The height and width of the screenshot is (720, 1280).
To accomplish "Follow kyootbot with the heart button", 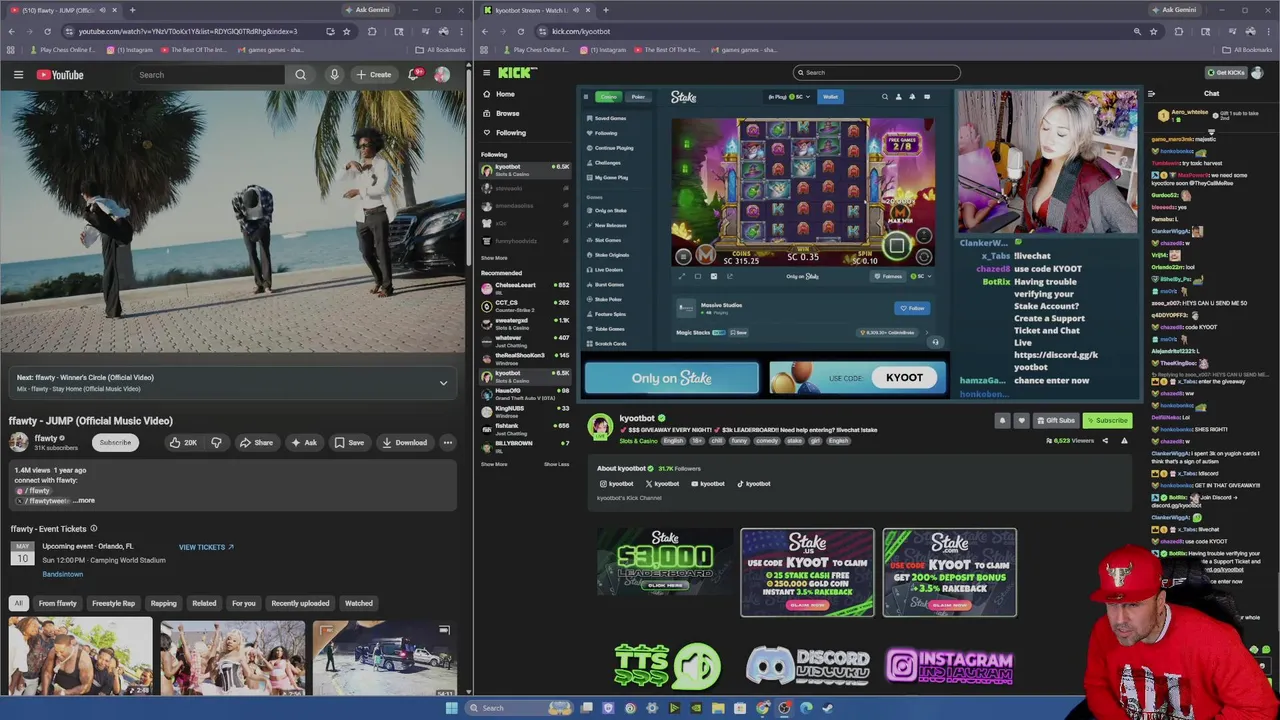I will pyautogui.click(x=1021, y=420).
